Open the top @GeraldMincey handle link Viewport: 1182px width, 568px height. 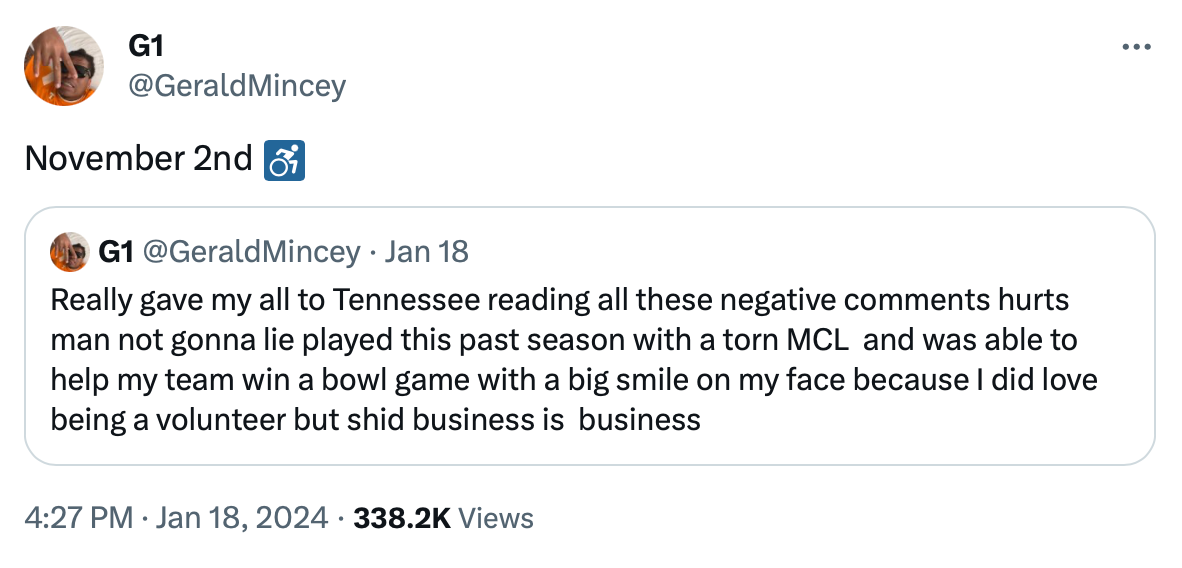(x=237, y=86)
